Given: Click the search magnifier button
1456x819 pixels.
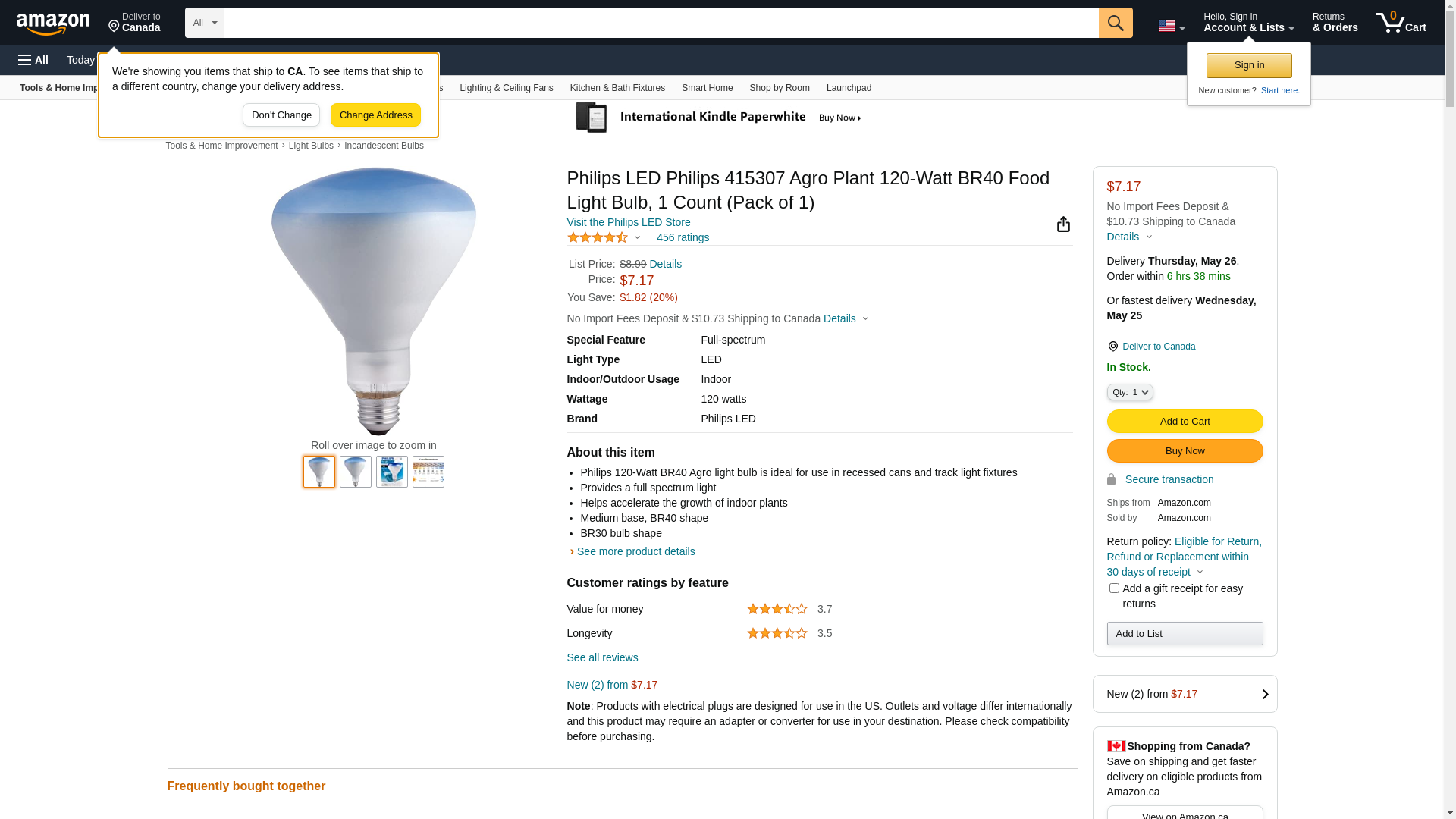Looking at the screenshot, I should [x=1116, y=23].
